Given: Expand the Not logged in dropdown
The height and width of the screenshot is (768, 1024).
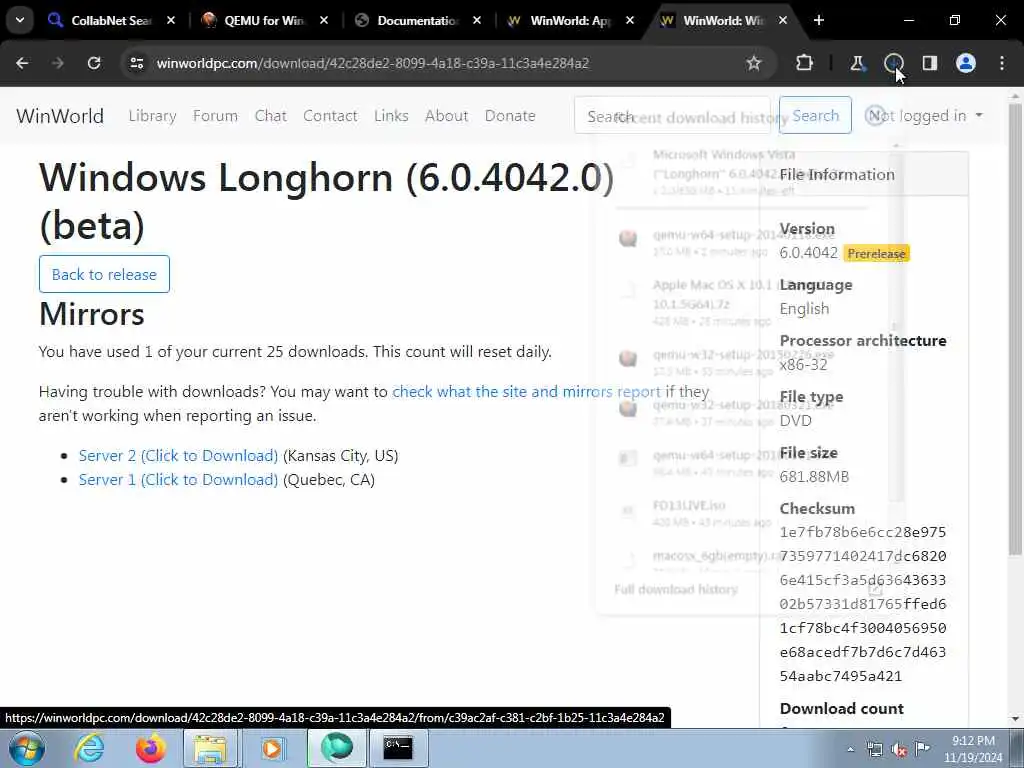Looking at the screenshot, I should (x=925, y=116).
